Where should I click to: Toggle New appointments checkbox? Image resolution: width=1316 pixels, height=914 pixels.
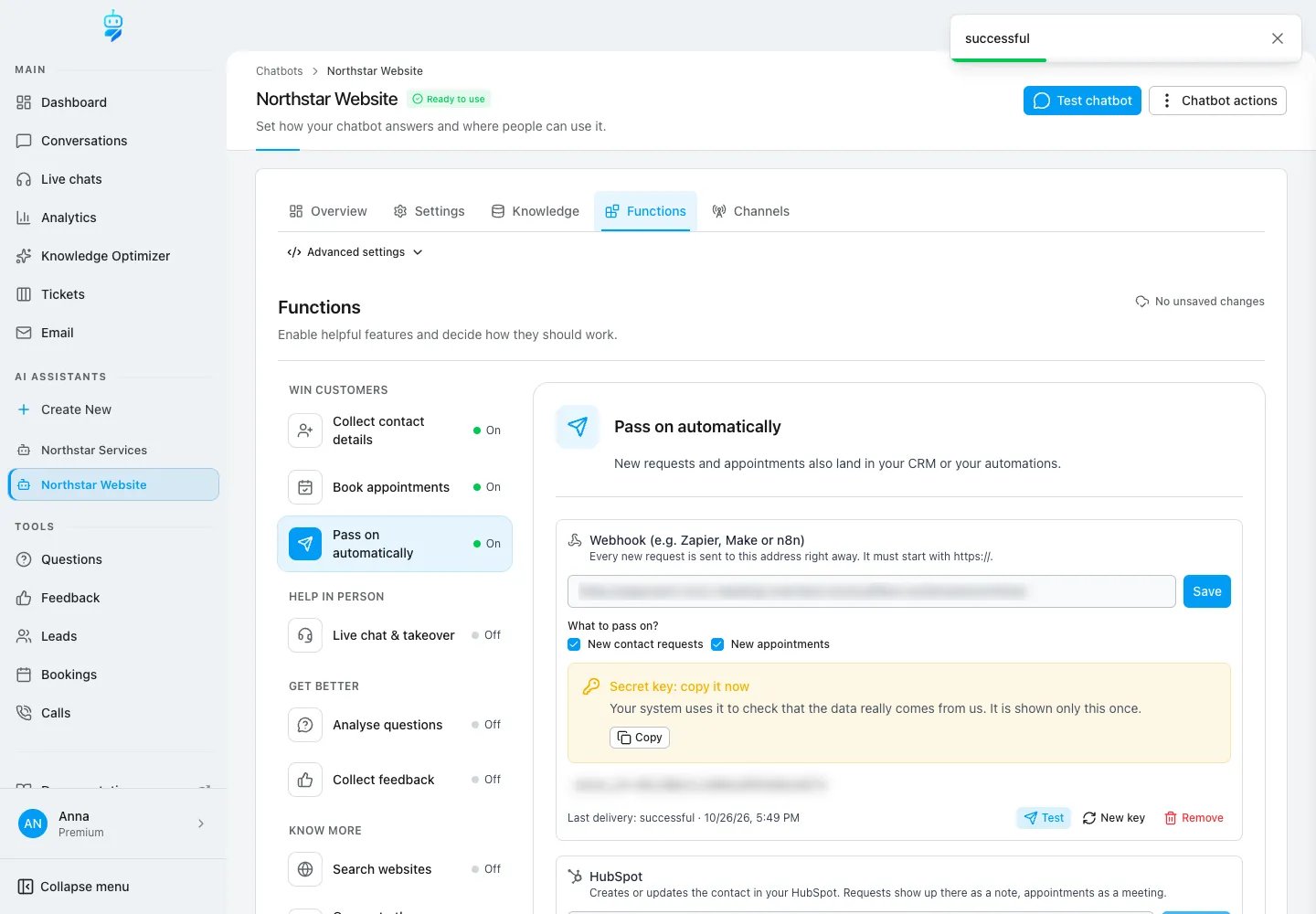717,644
